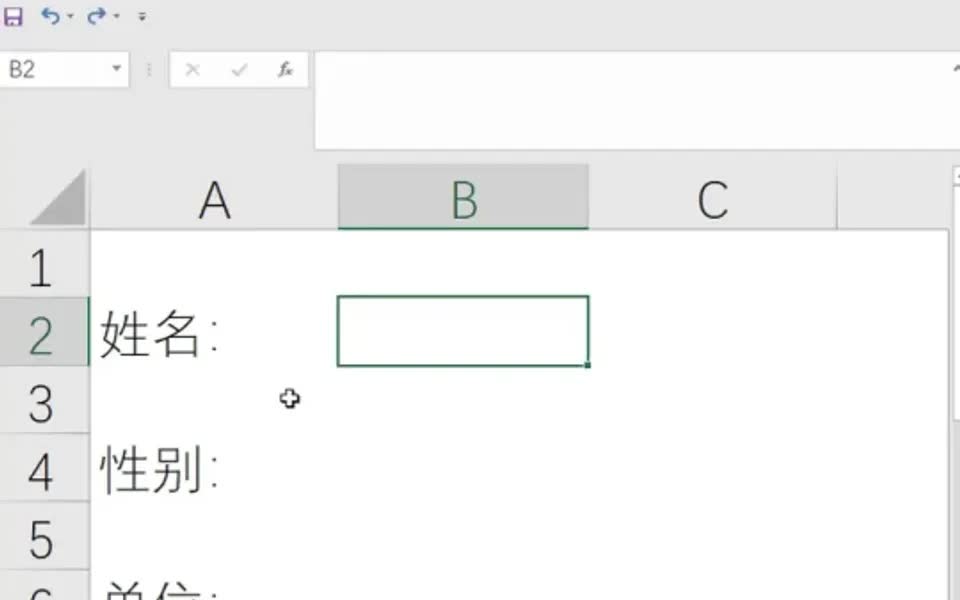Click the Enter checkmark icon in formula bar

click(x=239, y=69)
